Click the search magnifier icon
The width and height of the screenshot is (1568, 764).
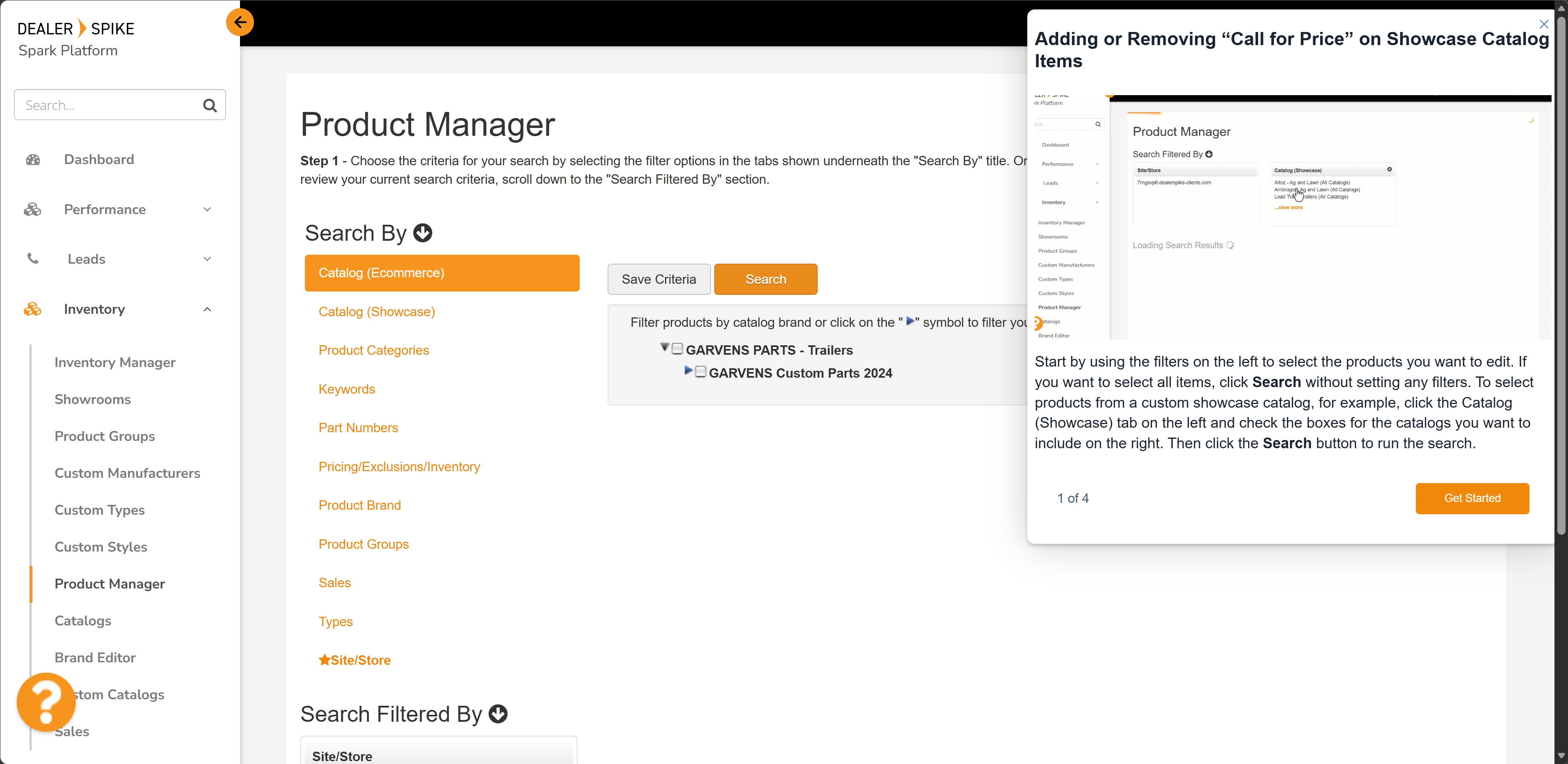point(209,105)
